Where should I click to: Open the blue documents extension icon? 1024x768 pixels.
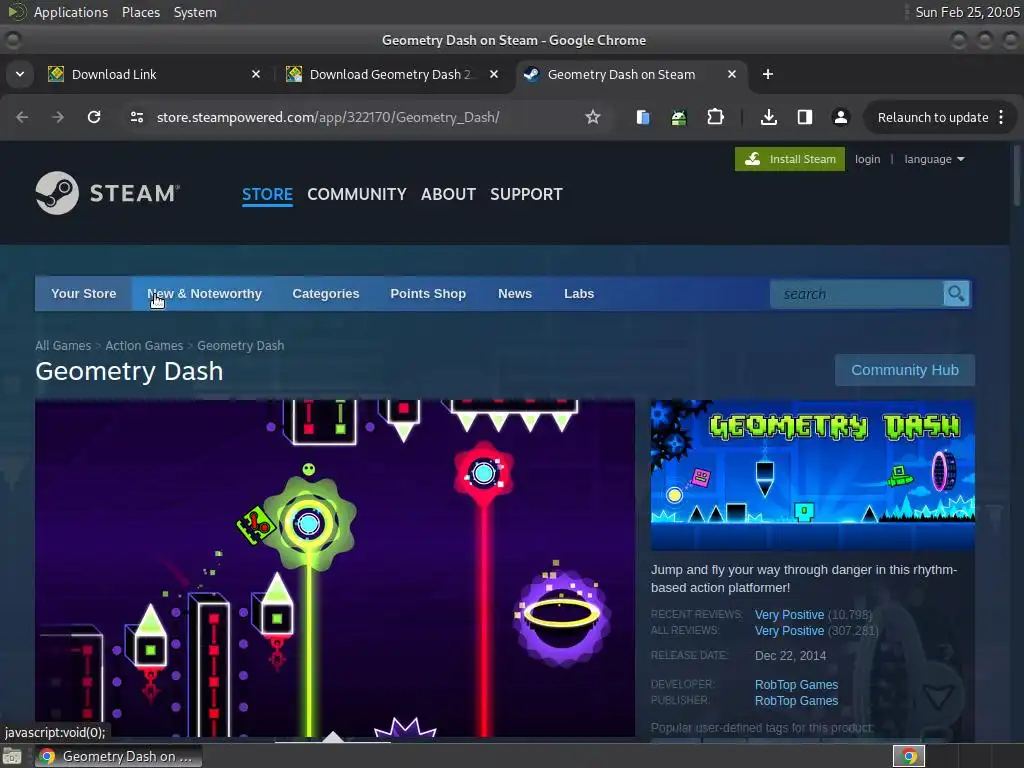(x=643, y=117)
